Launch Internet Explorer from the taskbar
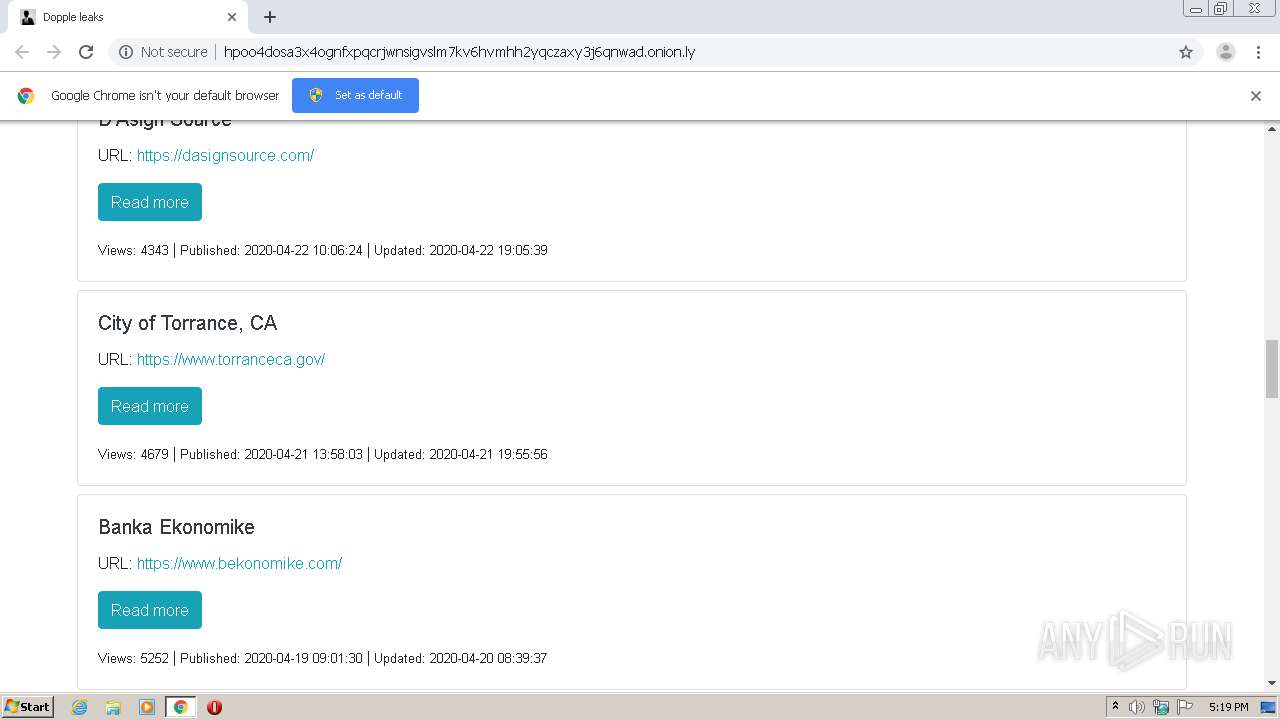1280x720 pixels. click(80, 707)
